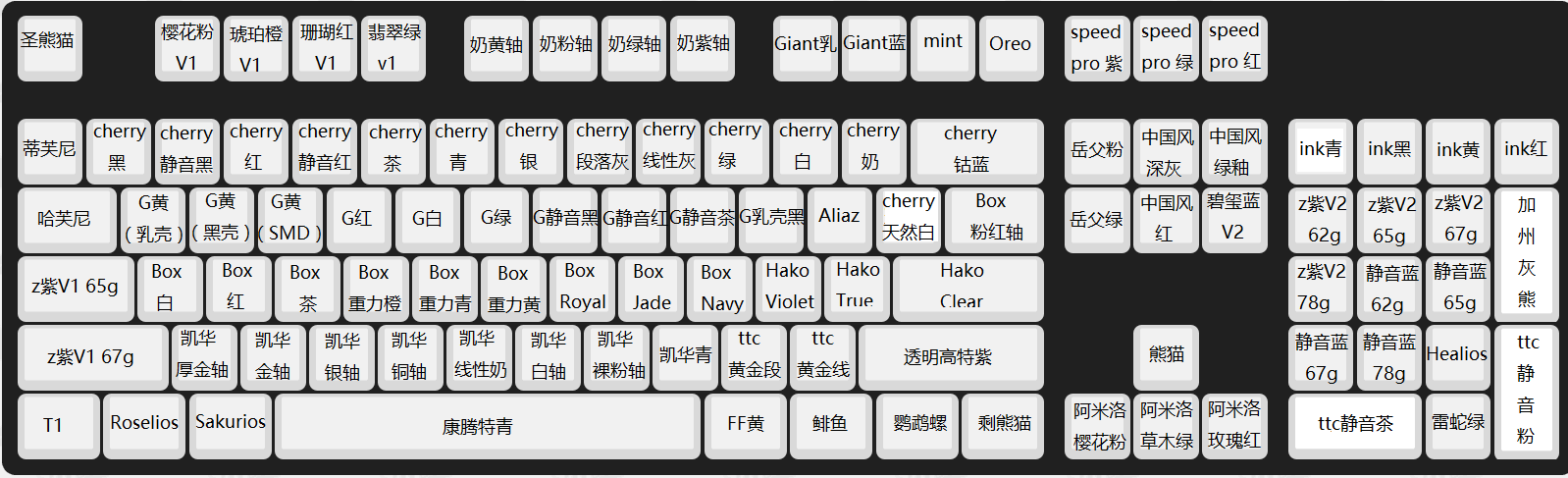Click the 岳父粉 key
Screen dimensions: 1568x478
coord(1096,150)
